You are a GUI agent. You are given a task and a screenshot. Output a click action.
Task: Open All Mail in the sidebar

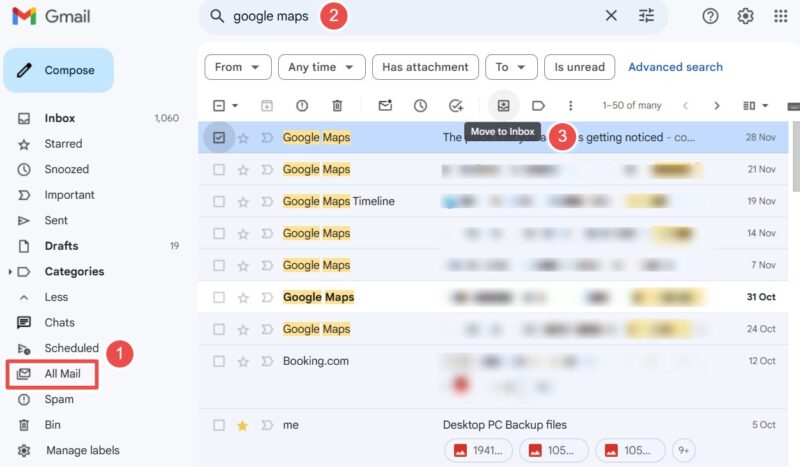52,374
